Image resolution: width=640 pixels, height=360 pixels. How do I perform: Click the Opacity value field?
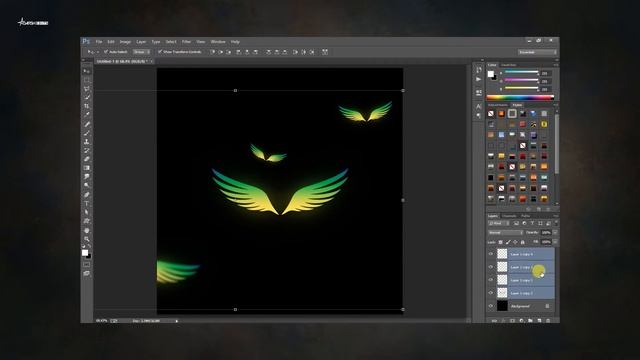point(546,233)
